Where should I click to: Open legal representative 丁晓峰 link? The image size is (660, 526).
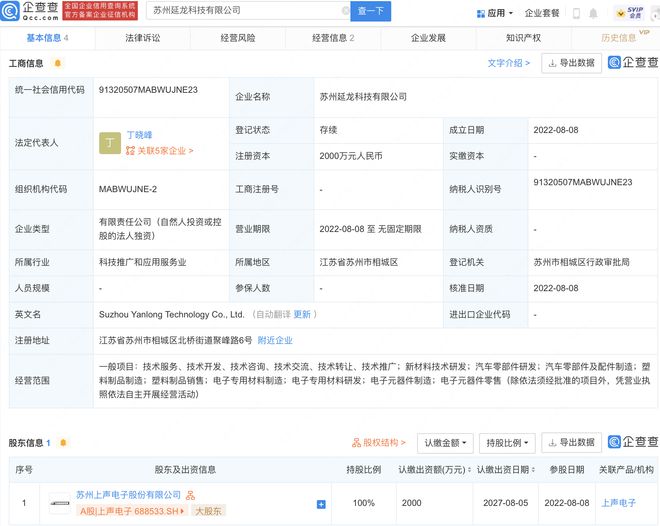coord(139,135)
